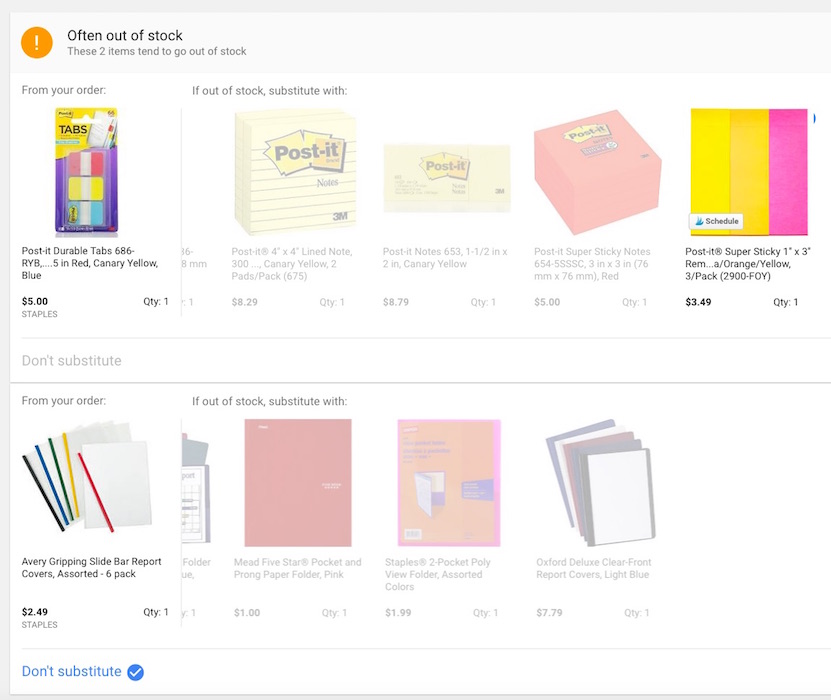Click 'Often out of stock' heading
The width and height of the screenshot is (831, 700).
coord(125,36)
